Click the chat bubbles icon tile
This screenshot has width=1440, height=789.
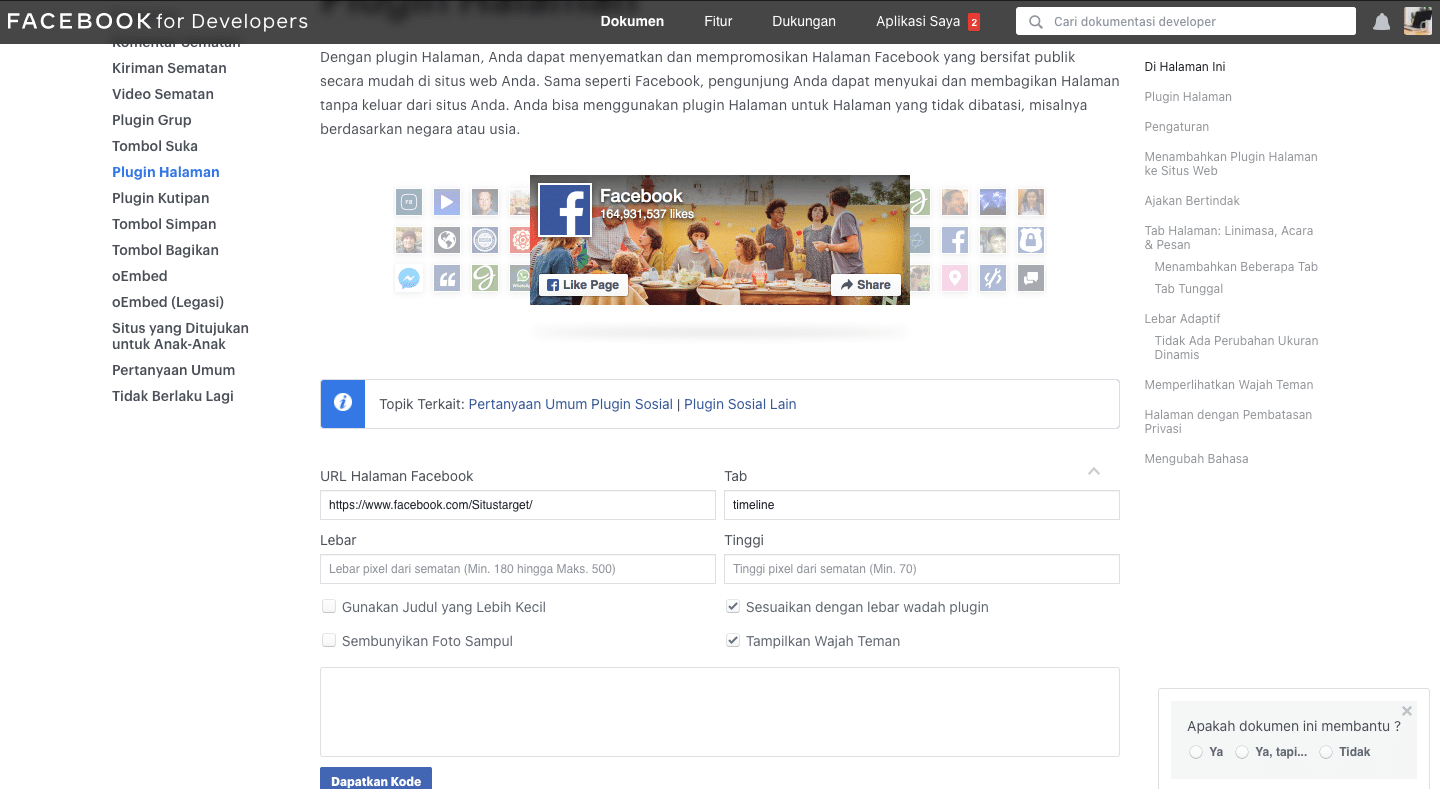click(x=1031, y=278)
